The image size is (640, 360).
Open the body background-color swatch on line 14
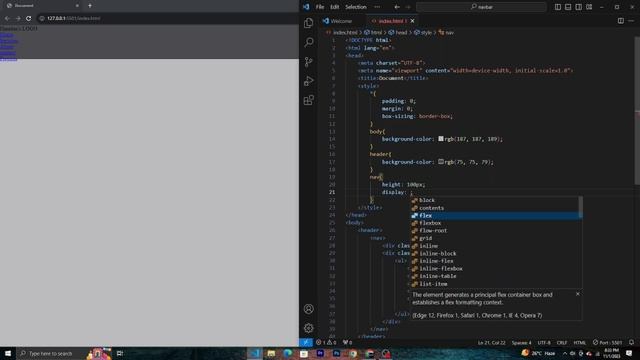pos(441,139)
